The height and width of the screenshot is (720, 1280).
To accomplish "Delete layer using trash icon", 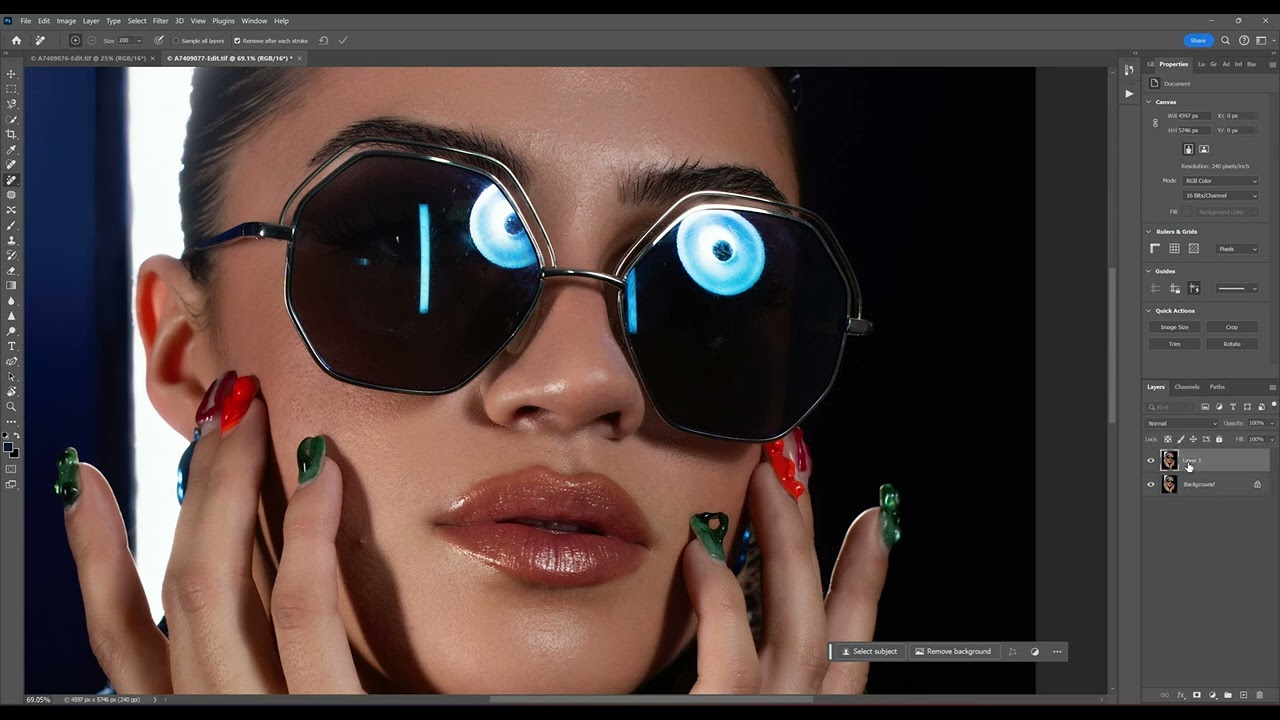I will coord(1259,695).
